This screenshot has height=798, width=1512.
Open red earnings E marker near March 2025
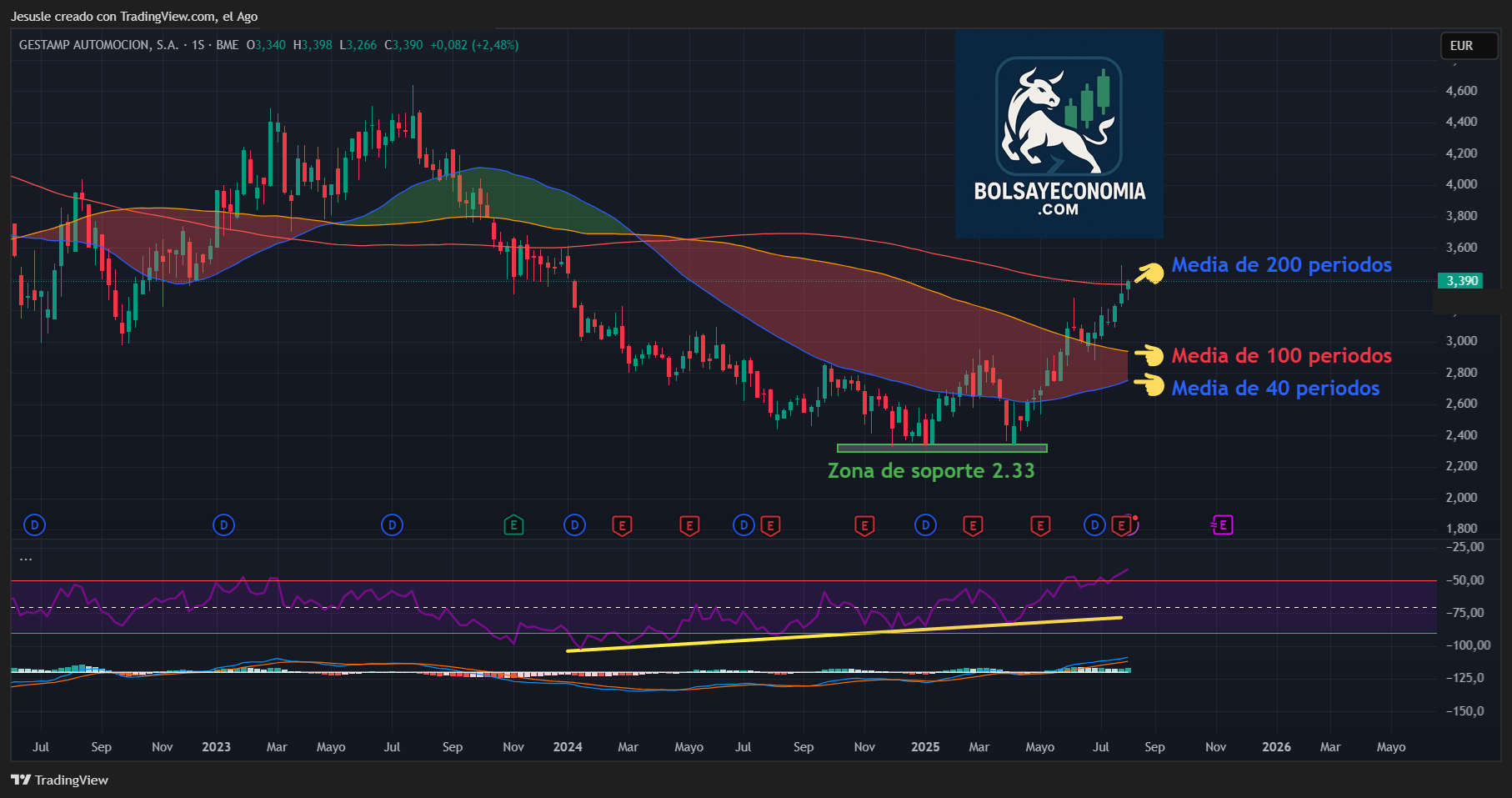[973, 525]
